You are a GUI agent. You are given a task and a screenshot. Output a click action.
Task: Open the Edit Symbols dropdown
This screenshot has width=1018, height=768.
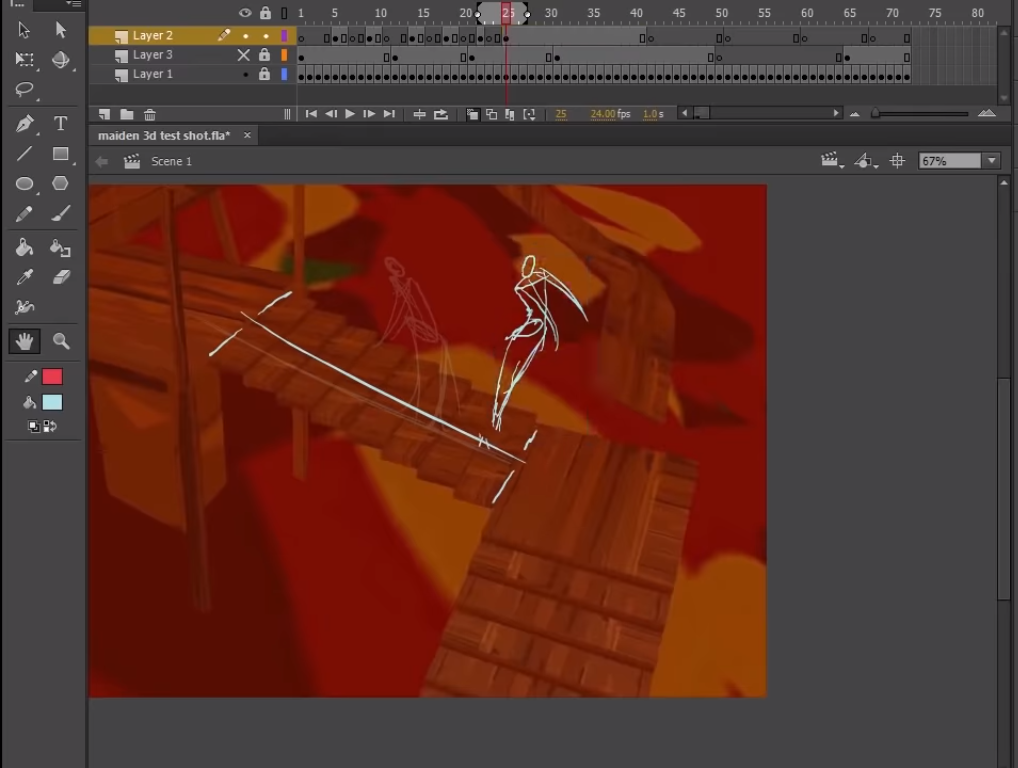click(x=866, y=161)
